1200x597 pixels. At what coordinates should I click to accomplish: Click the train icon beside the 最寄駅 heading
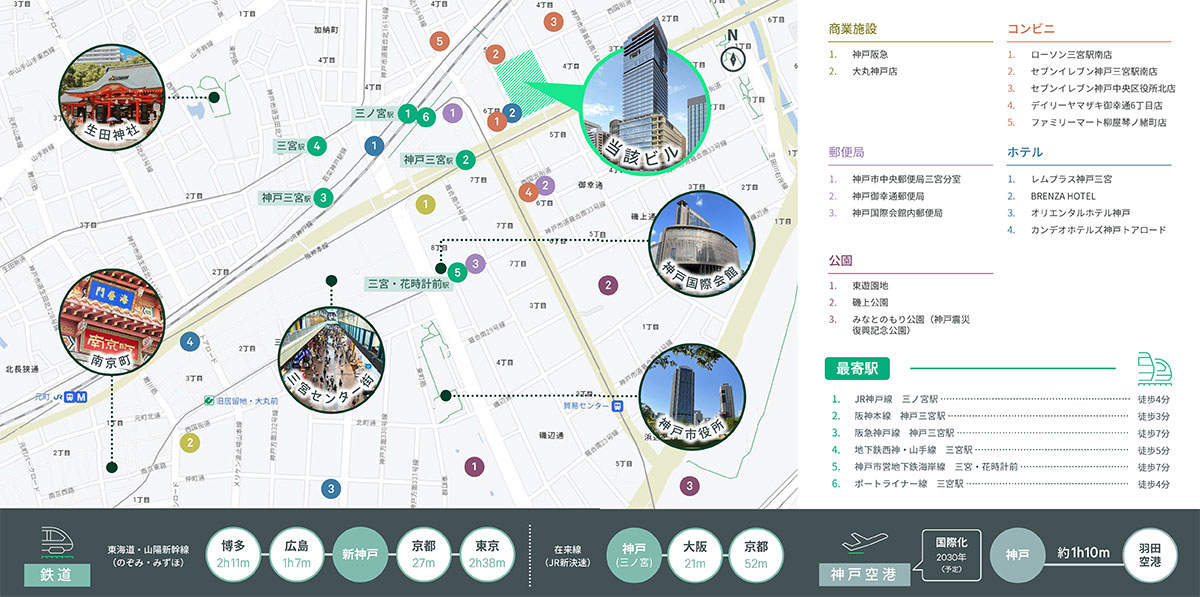pos(1152,368)
